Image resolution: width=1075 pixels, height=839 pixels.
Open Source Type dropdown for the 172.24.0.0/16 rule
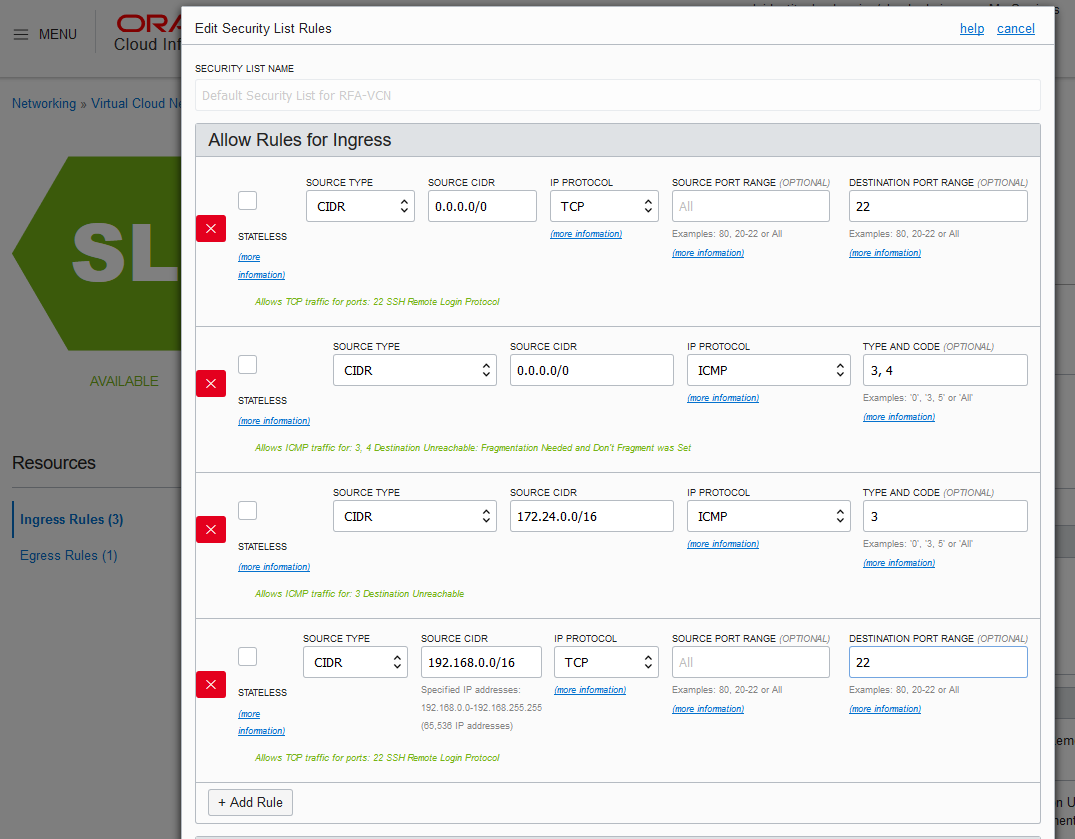tap(415, 516)
